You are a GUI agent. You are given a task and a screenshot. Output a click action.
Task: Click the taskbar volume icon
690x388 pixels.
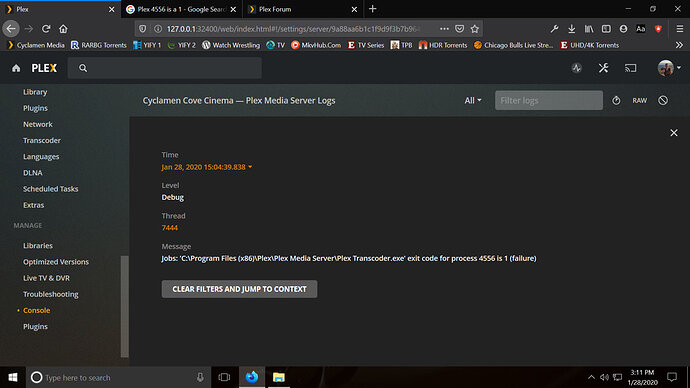[x=604, y=377]
